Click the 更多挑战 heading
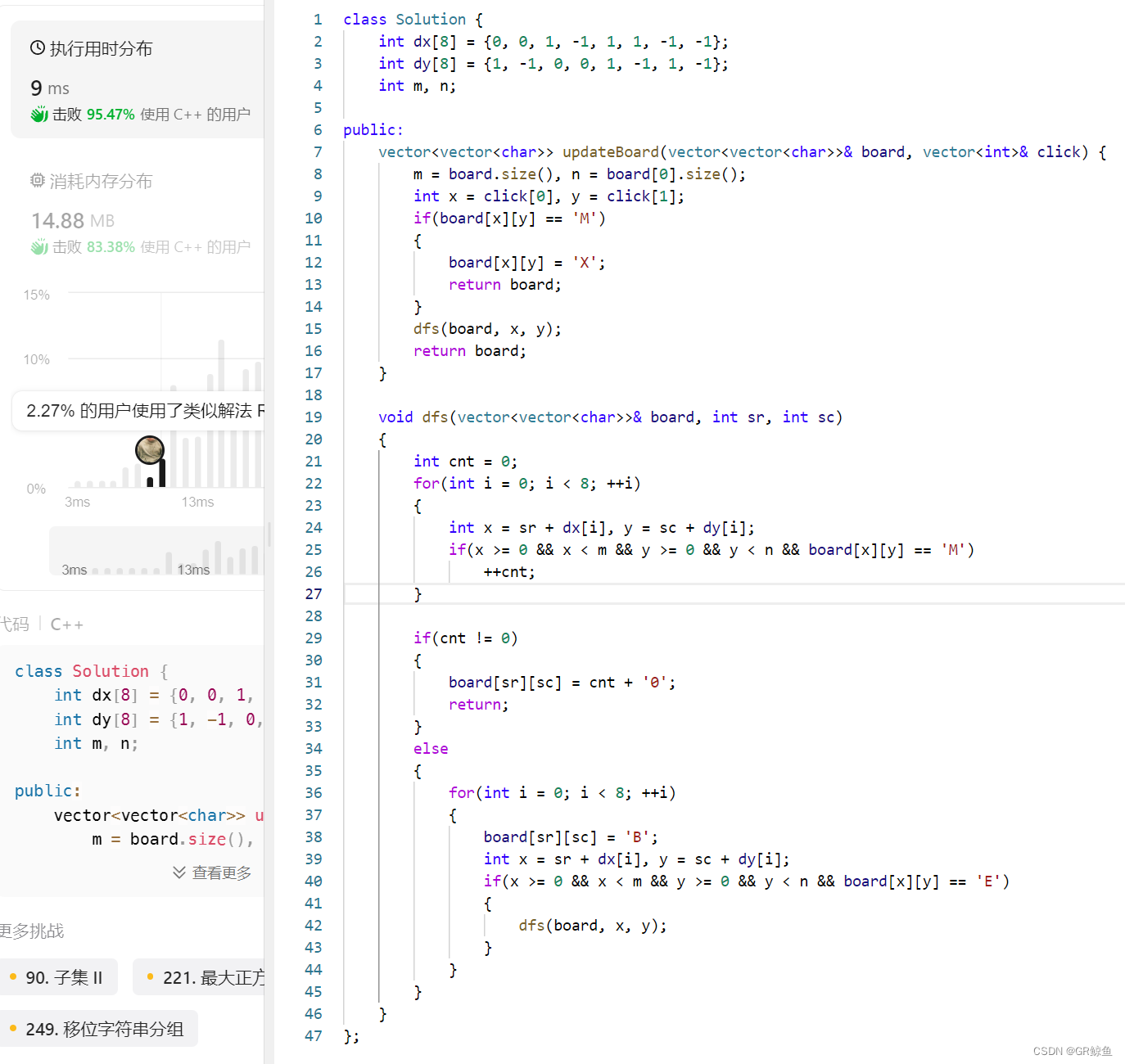 tap(32, 931)
